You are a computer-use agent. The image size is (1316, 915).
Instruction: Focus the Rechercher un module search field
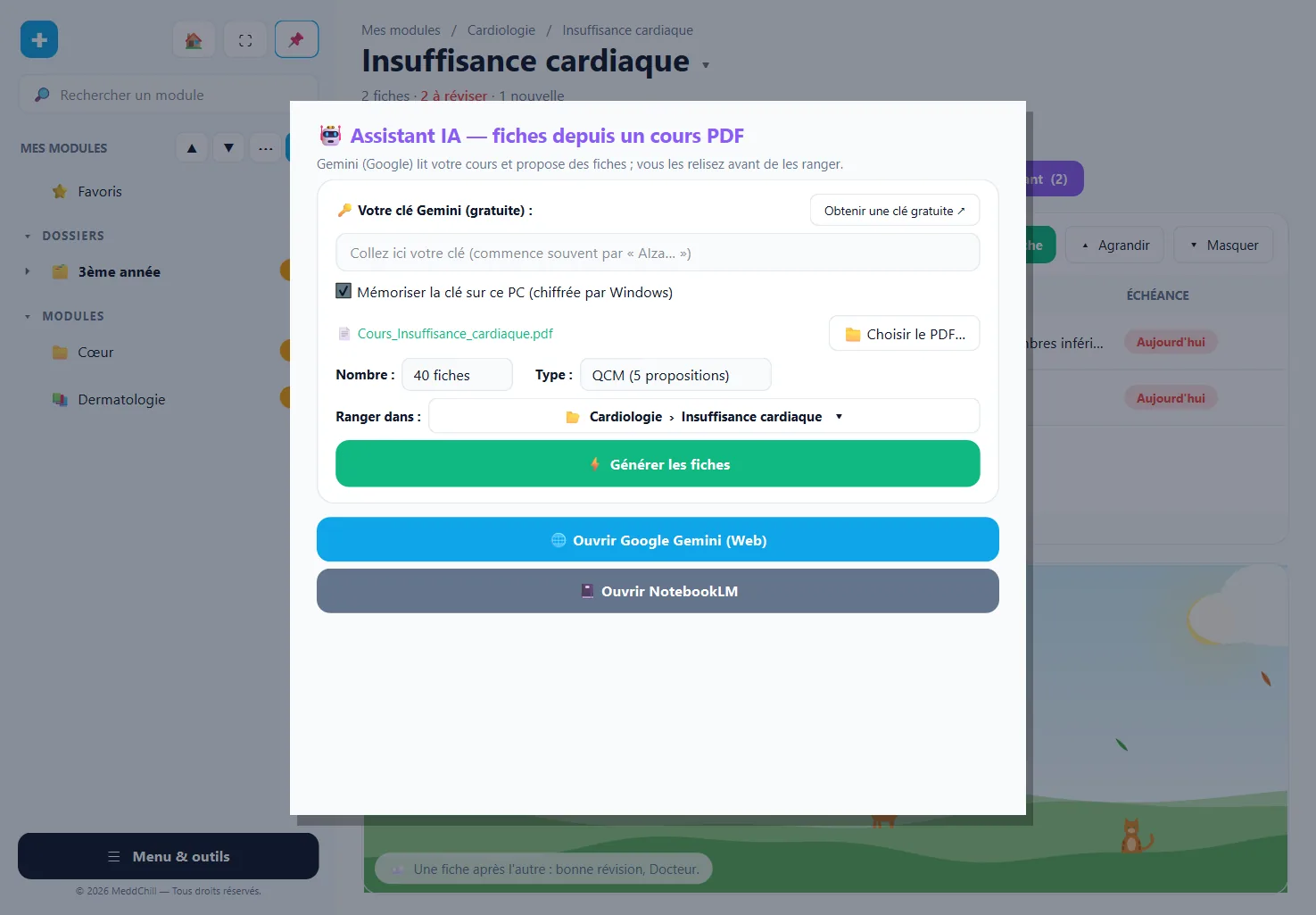169,95
